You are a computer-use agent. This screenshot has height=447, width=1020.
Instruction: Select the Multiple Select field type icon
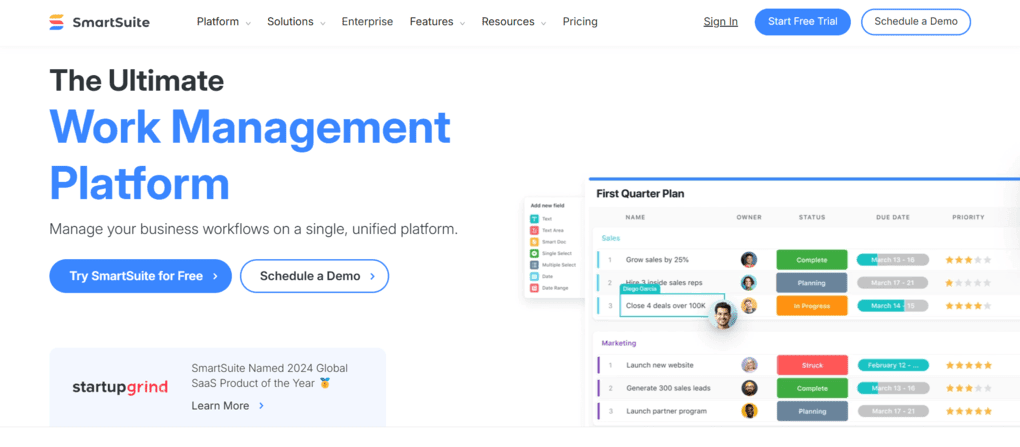point(535,265)
